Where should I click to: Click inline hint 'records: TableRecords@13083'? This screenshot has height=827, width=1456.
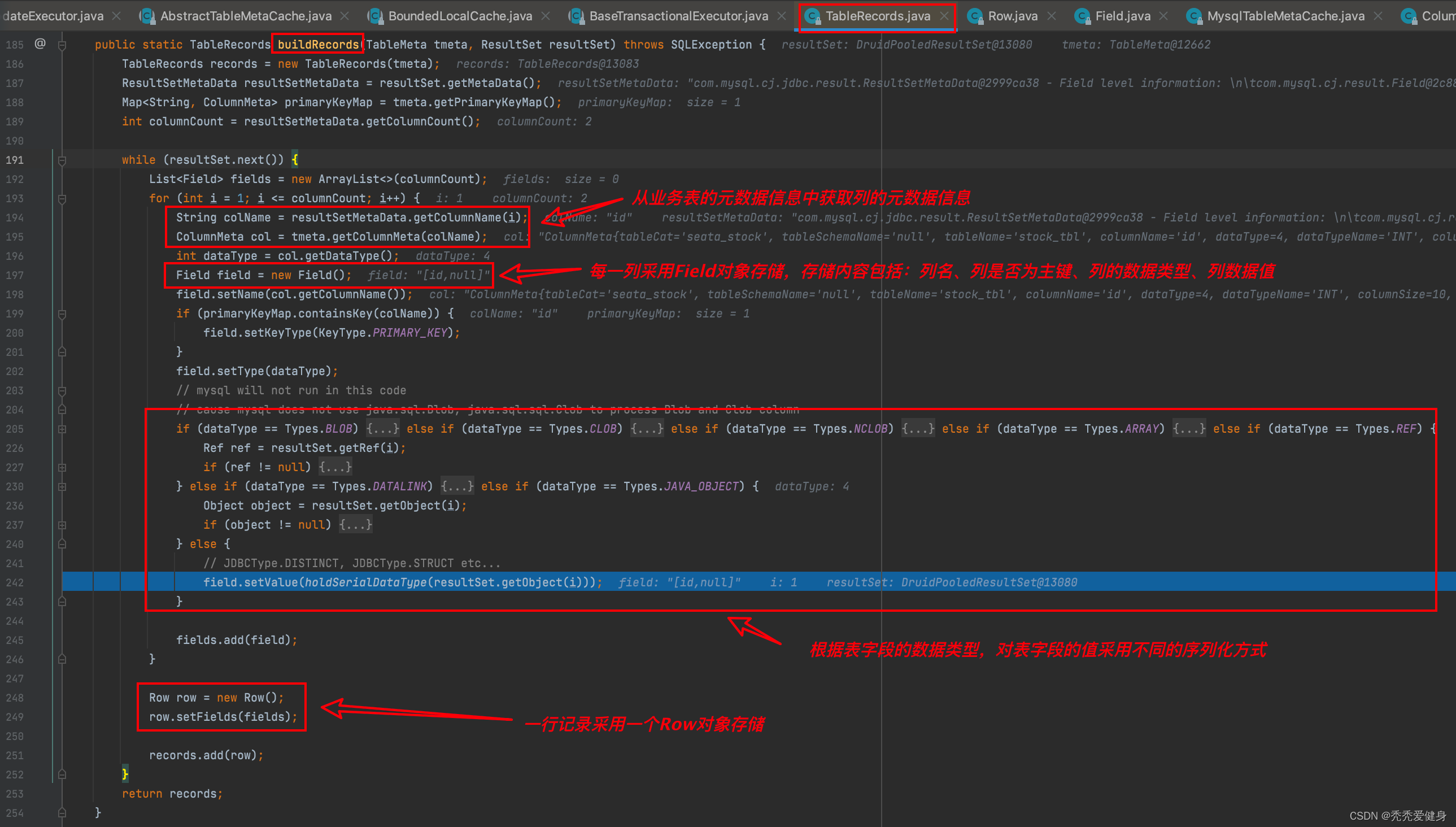click(x=547, y=64)
